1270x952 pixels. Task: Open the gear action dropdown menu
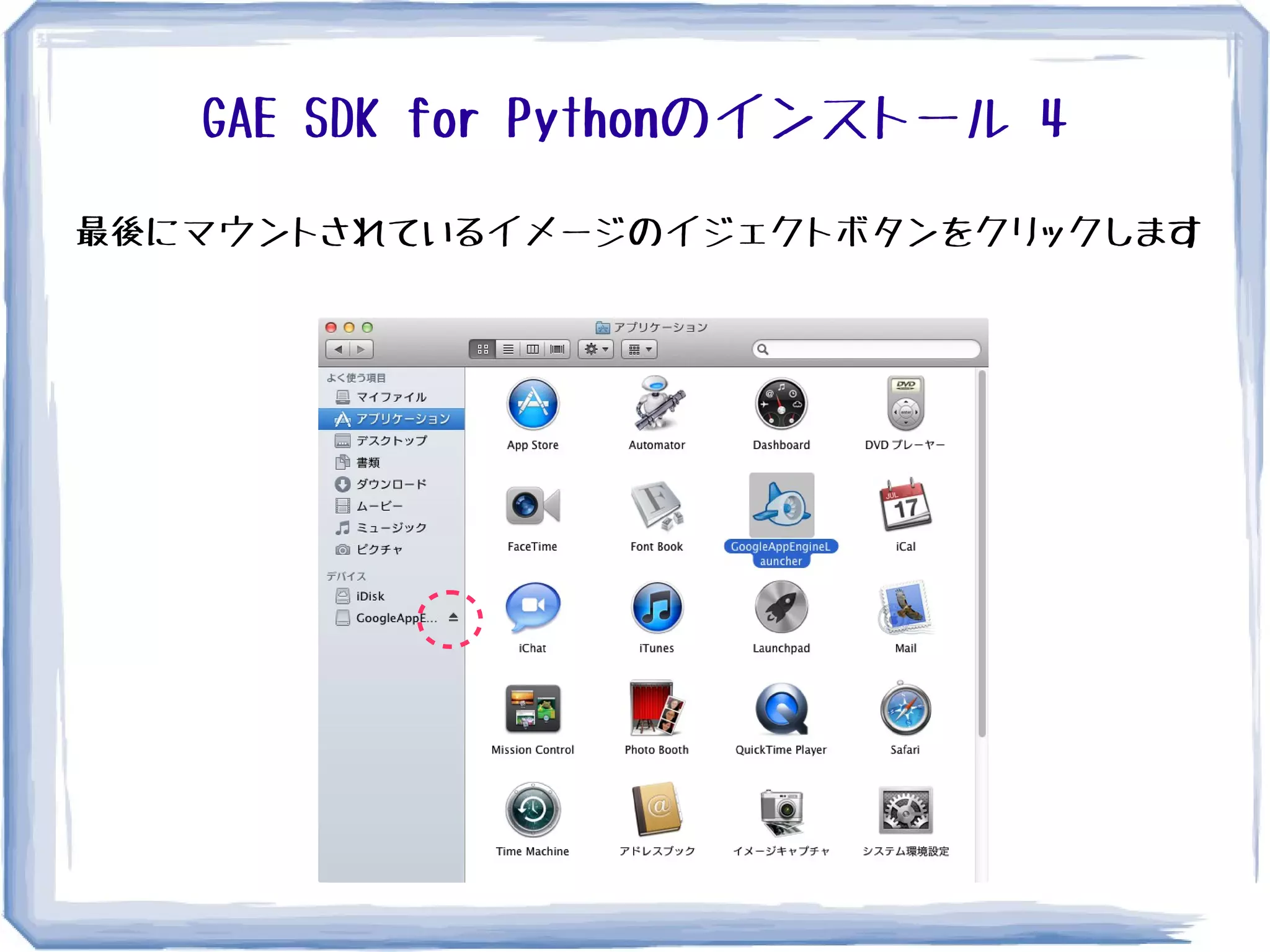point(596,349)
